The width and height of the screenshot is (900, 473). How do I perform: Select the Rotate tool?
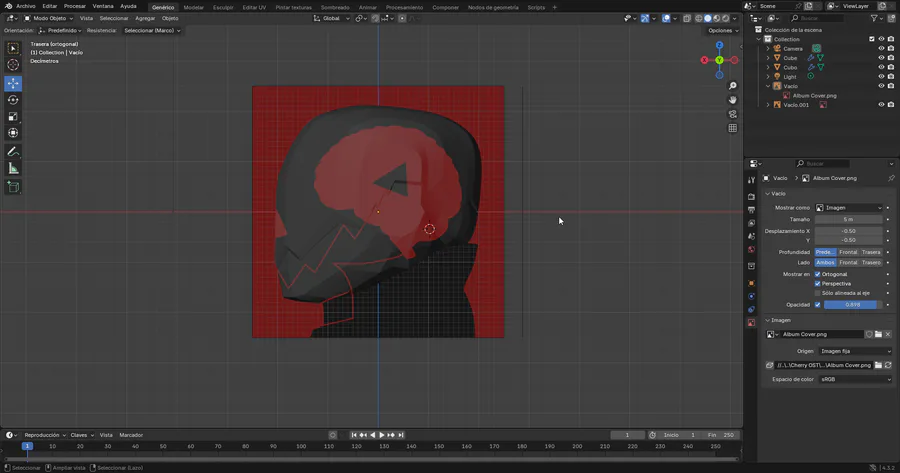pyautogui.click(x=13, y=100)
